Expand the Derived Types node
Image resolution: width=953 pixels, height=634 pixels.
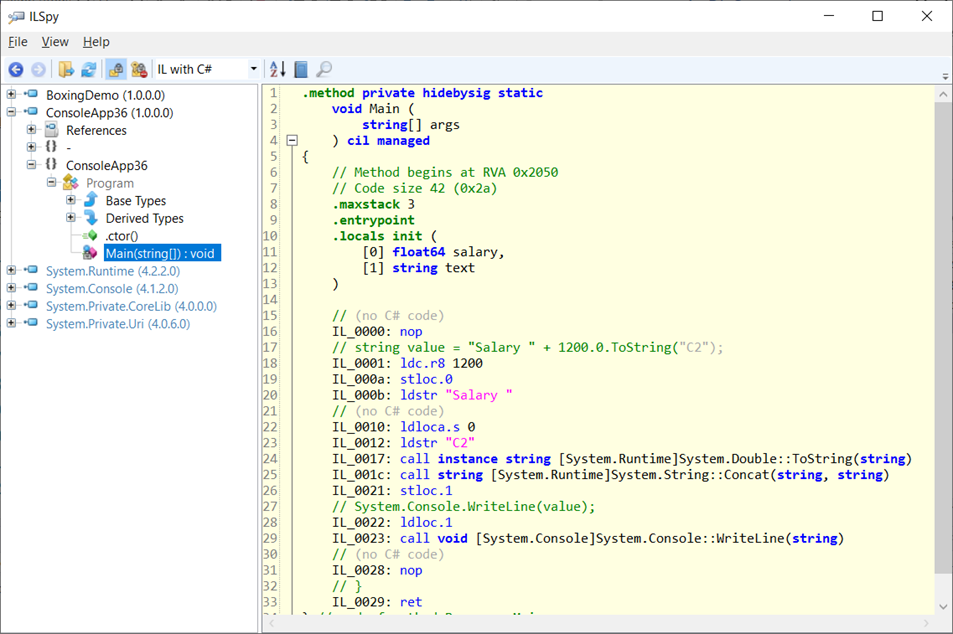71,218
